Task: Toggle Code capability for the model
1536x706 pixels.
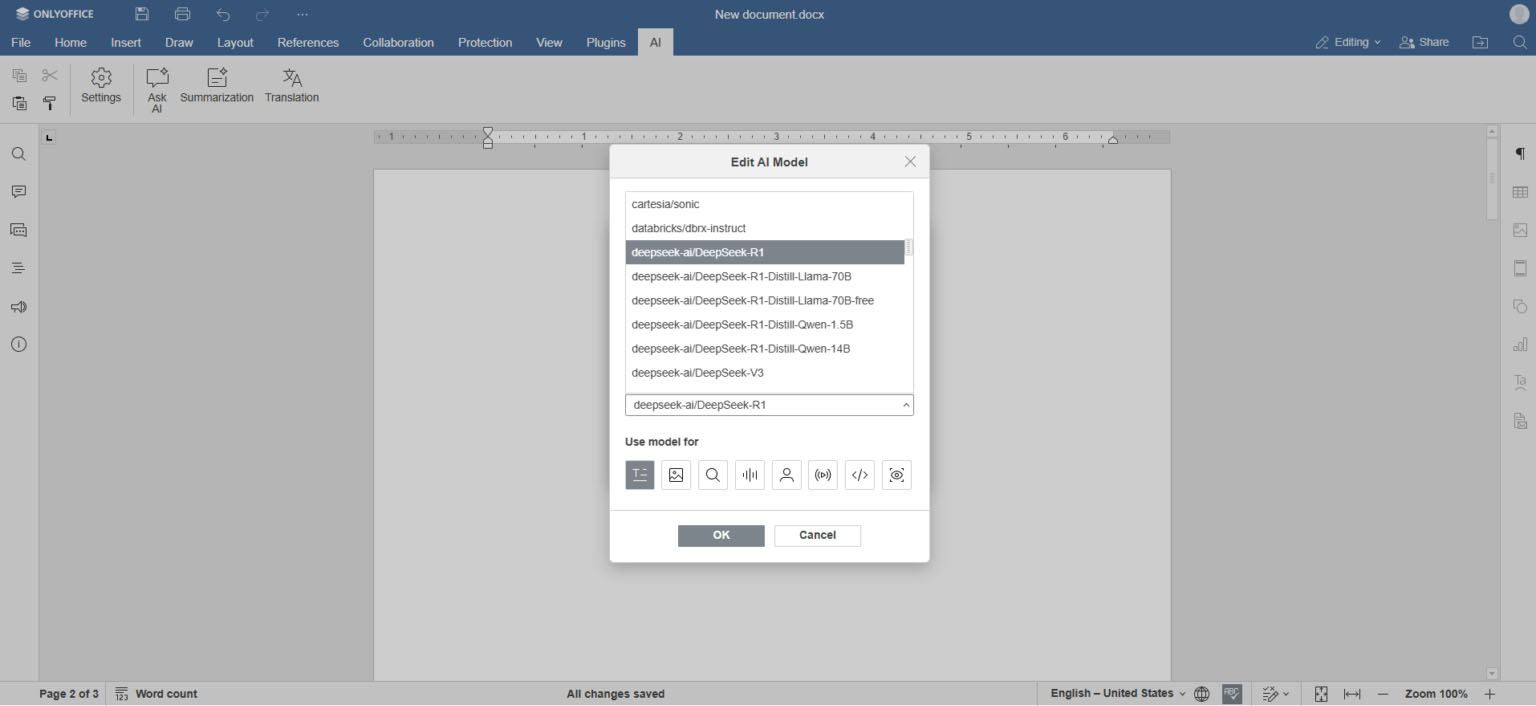Action: pyautogui.click(x=860, y=475)
